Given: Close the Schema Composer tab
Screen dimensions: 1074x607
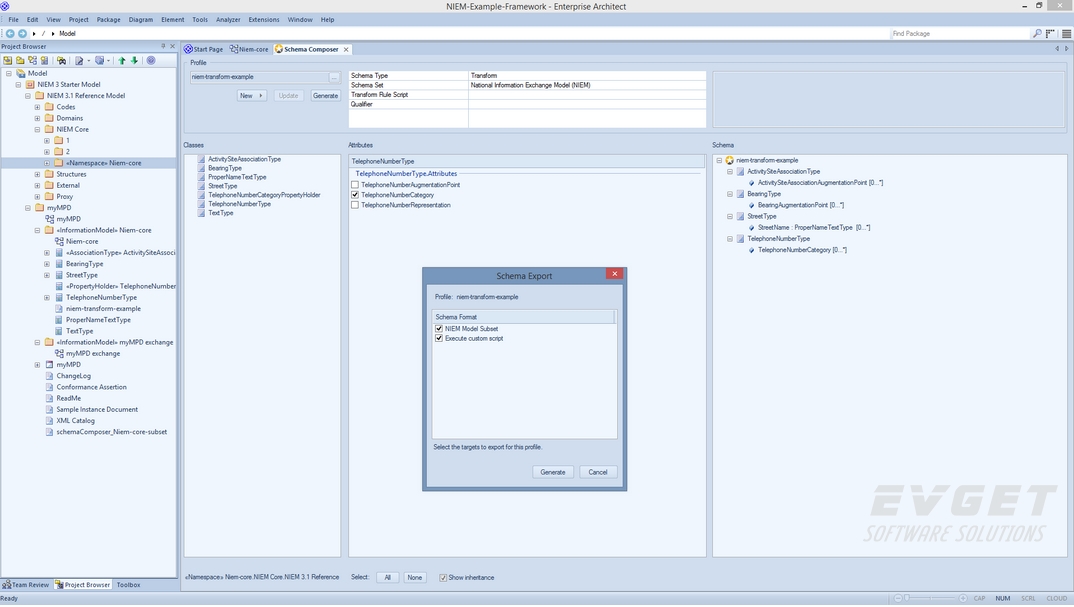Looking at the screenshot, I should [346, 49].
